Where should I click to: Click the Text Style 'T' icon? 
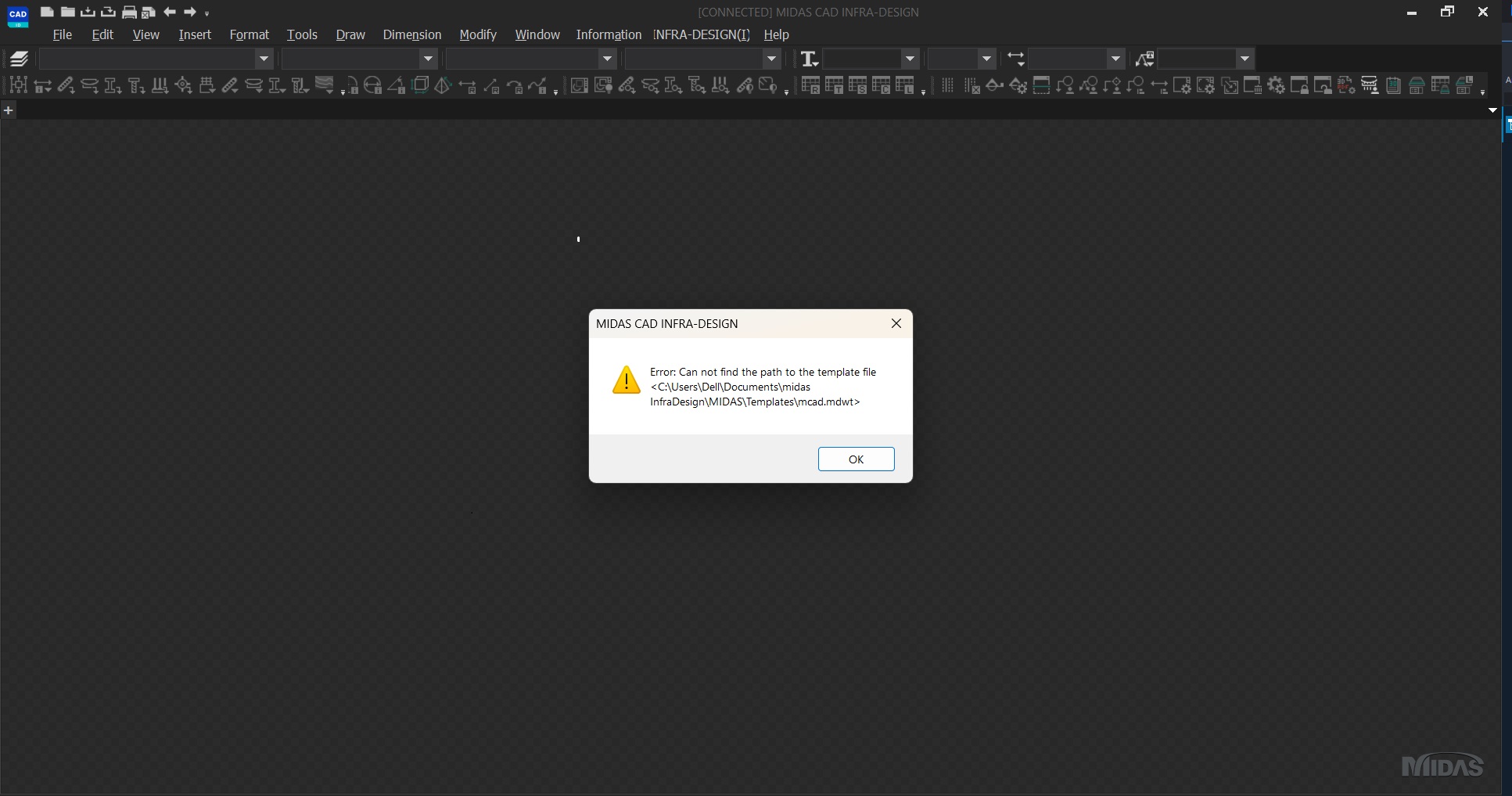pos(810,59)
